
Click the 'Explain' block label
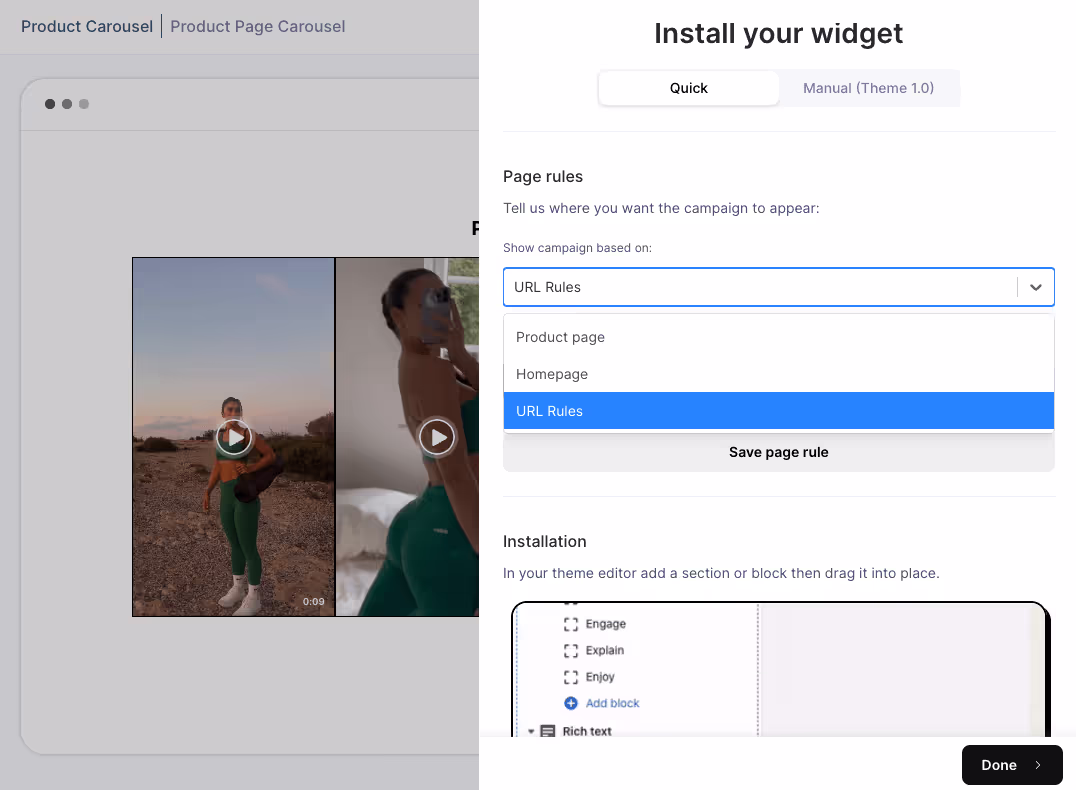click(x=605, y=650)
